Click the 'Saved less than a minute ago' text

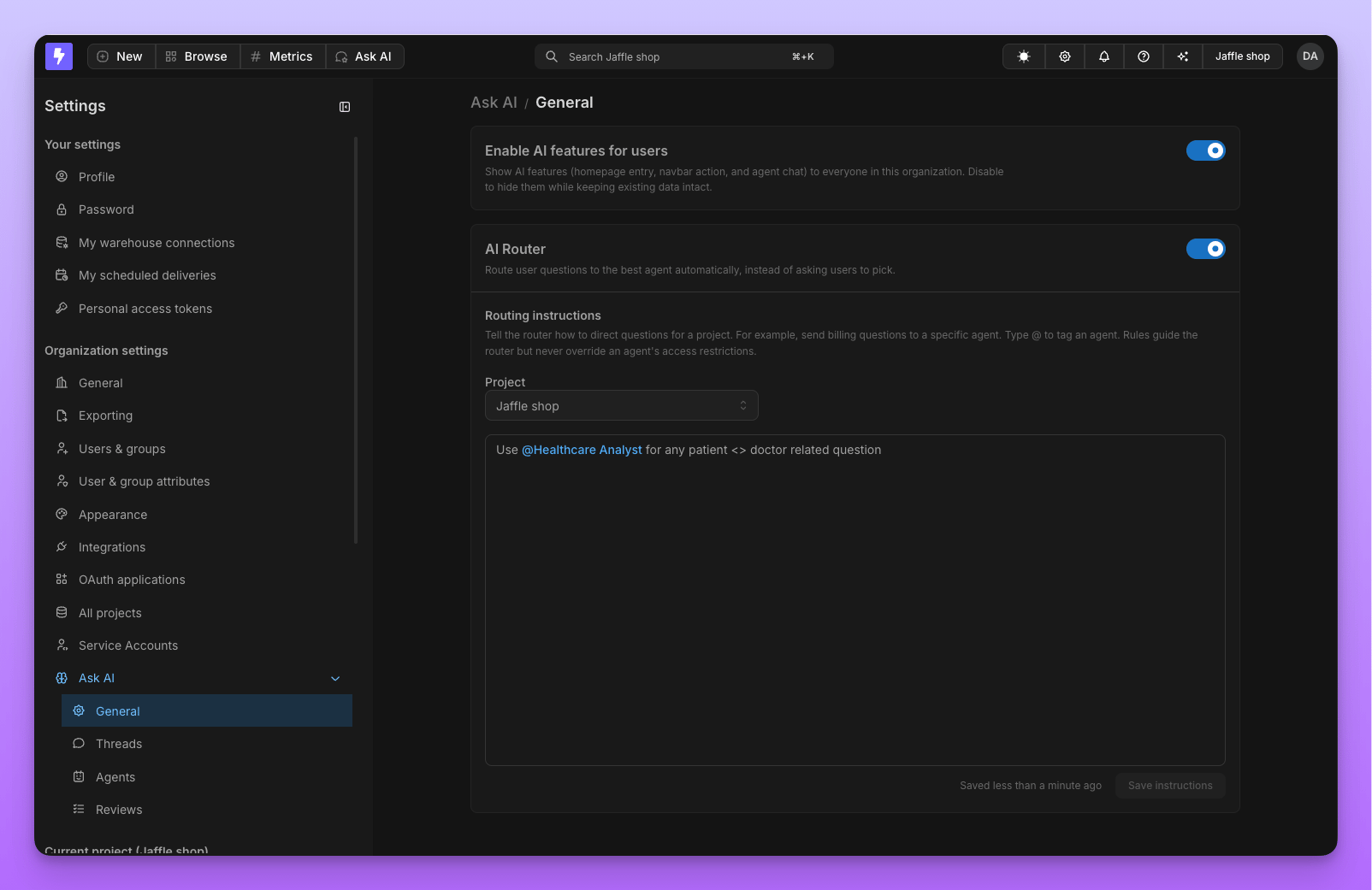1031,786
